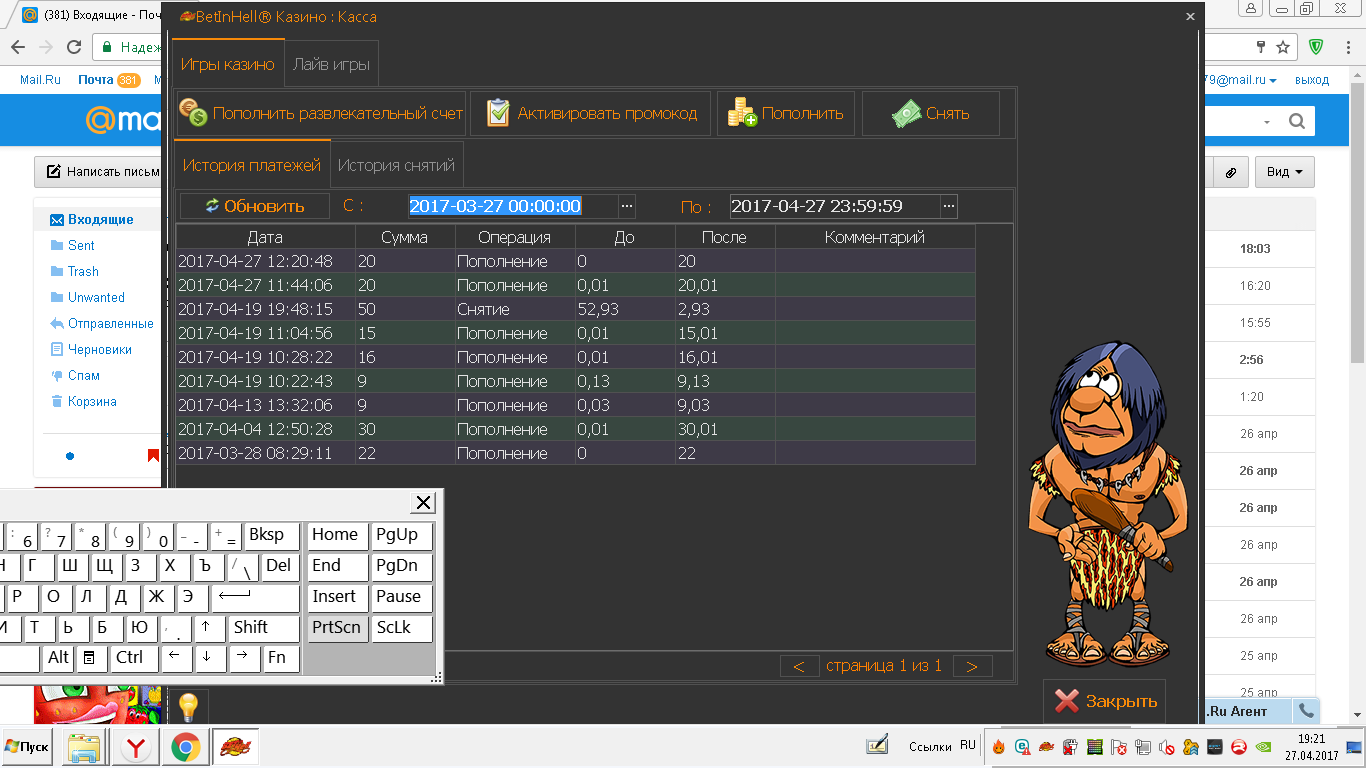Click the Пополнить coins icon button

tap(786, 114)
